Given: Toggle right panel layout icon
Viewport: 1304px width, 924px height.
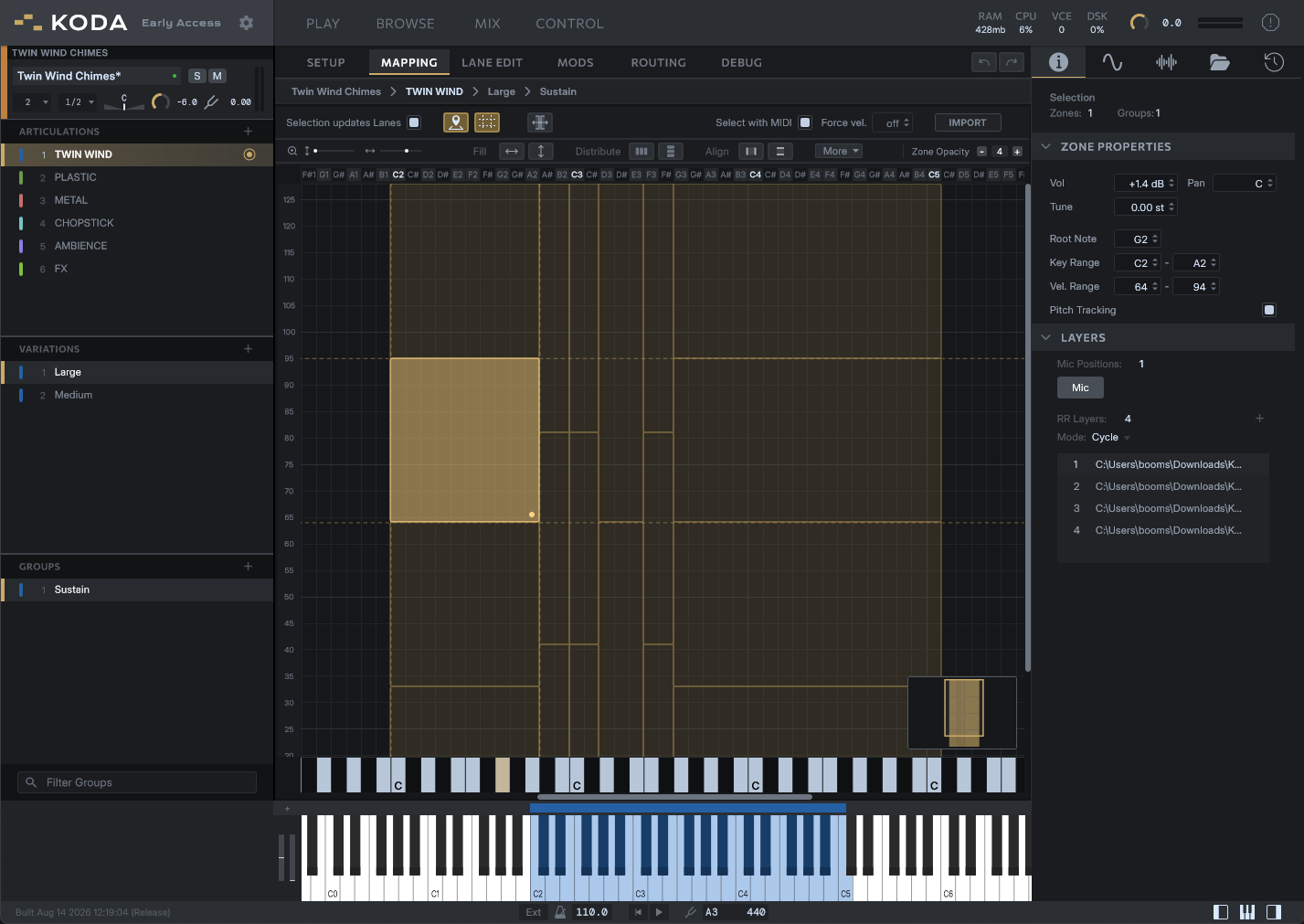Looking at the screenshot, I should pos(1274,912).
